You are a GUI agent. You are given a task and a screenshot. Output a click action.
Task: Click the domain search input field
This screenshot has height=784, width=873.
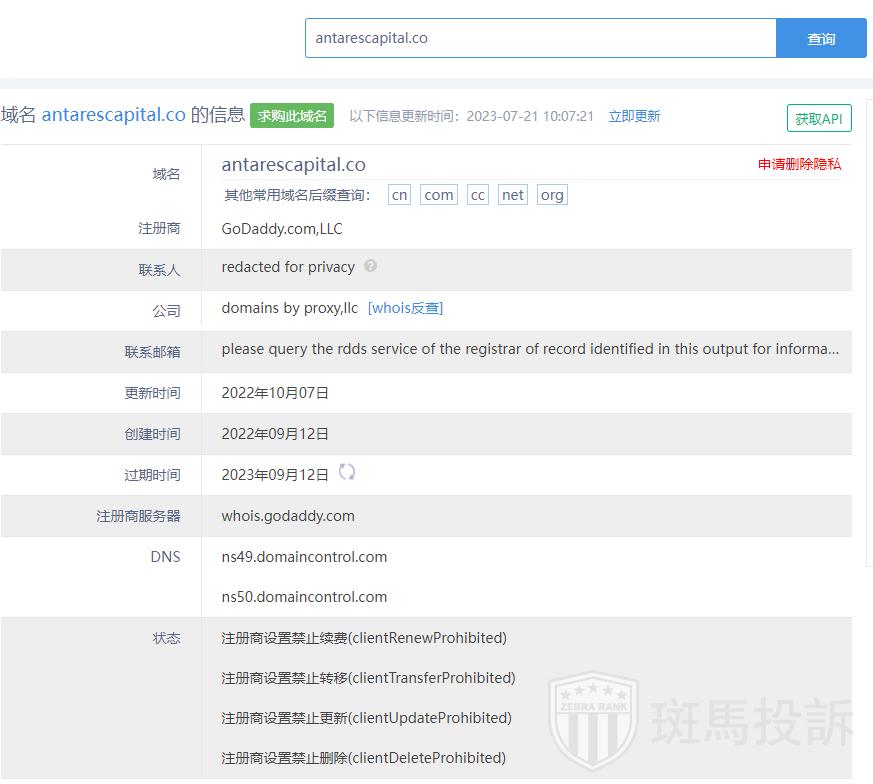coord(540,38)
